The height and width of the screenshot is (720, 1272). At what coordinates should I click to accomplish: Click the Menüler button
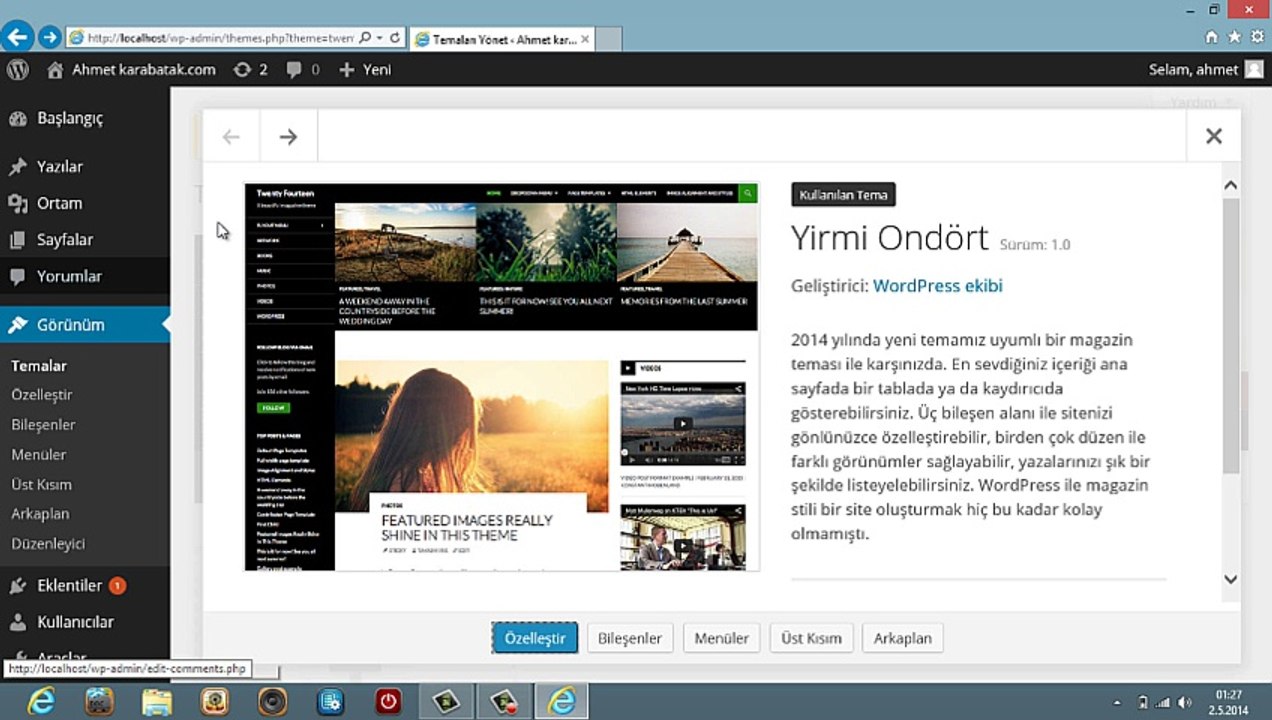pyautogui.click(x=722, y=638)
